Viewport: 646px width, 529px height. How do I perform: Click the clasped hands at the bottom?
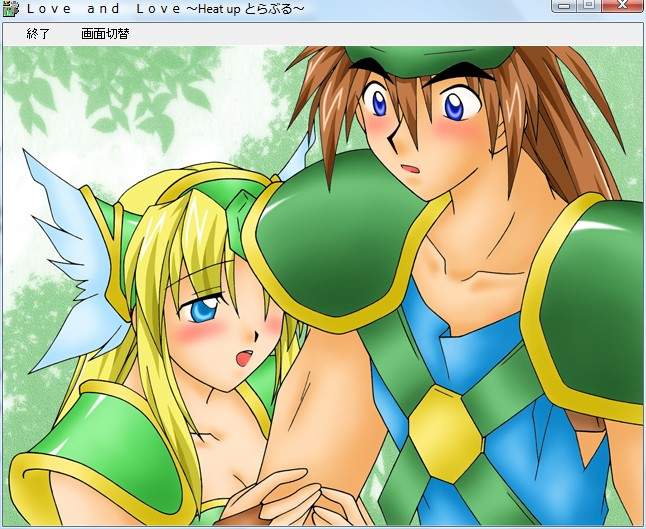285,498
